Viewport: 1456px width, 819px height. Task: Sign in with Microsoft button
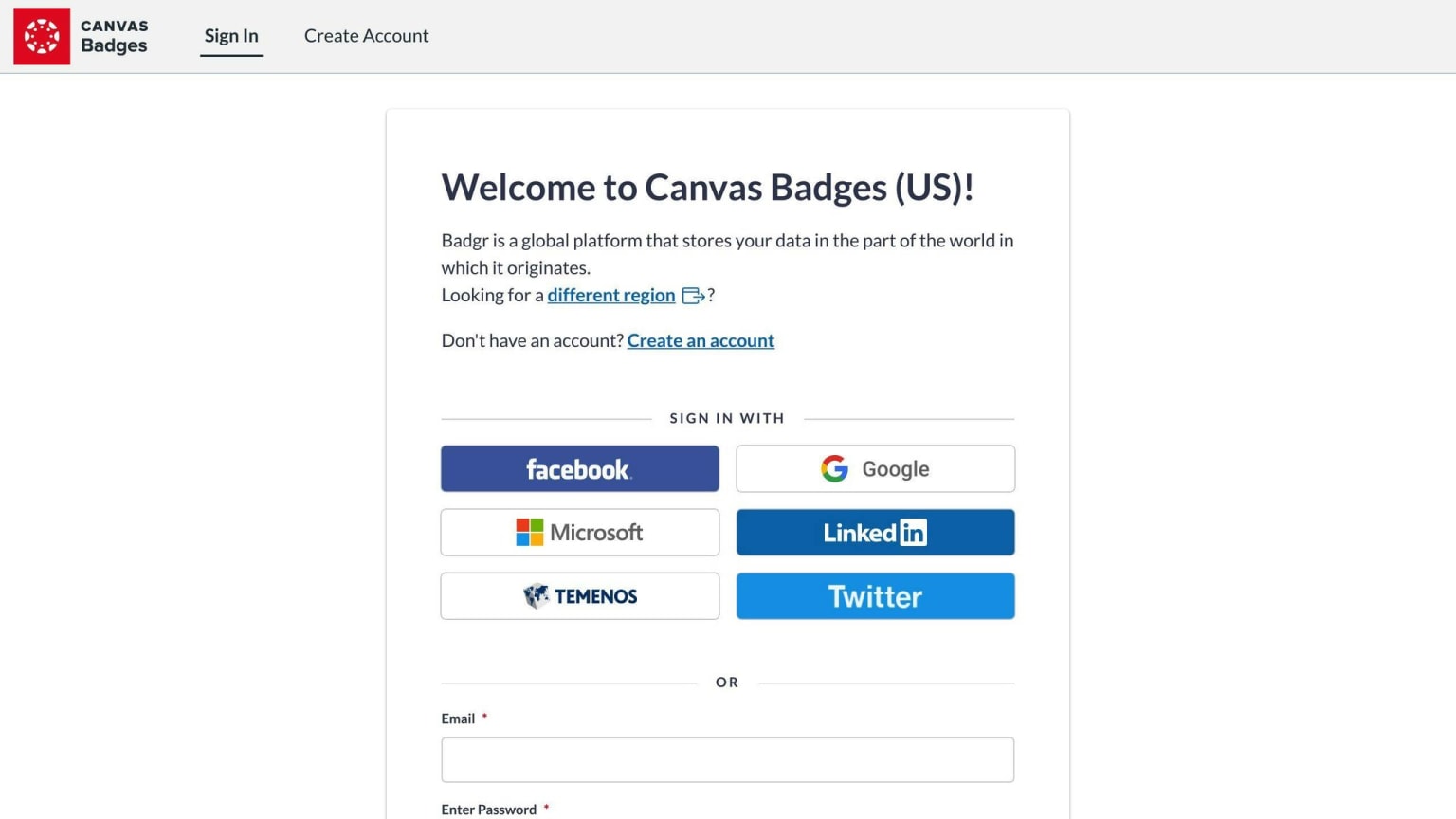click(x=580, y=532)
